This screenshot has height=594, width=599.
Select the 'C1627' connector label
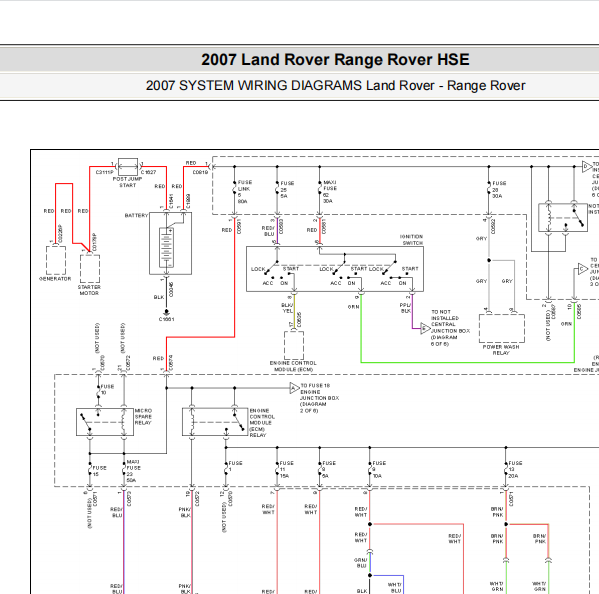149,172
